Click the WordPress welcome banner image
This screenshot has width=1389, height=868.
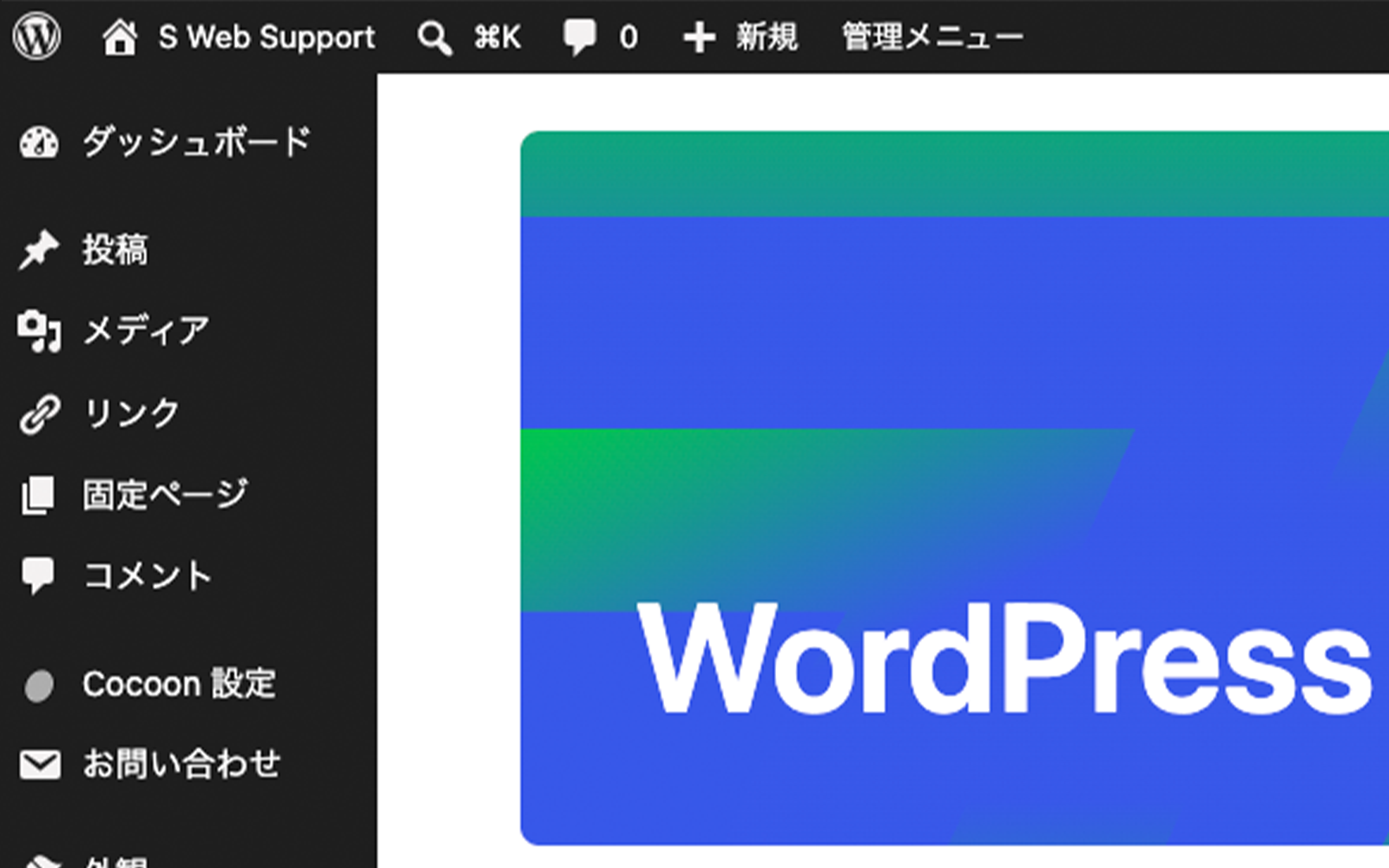[x=954, y=488]
